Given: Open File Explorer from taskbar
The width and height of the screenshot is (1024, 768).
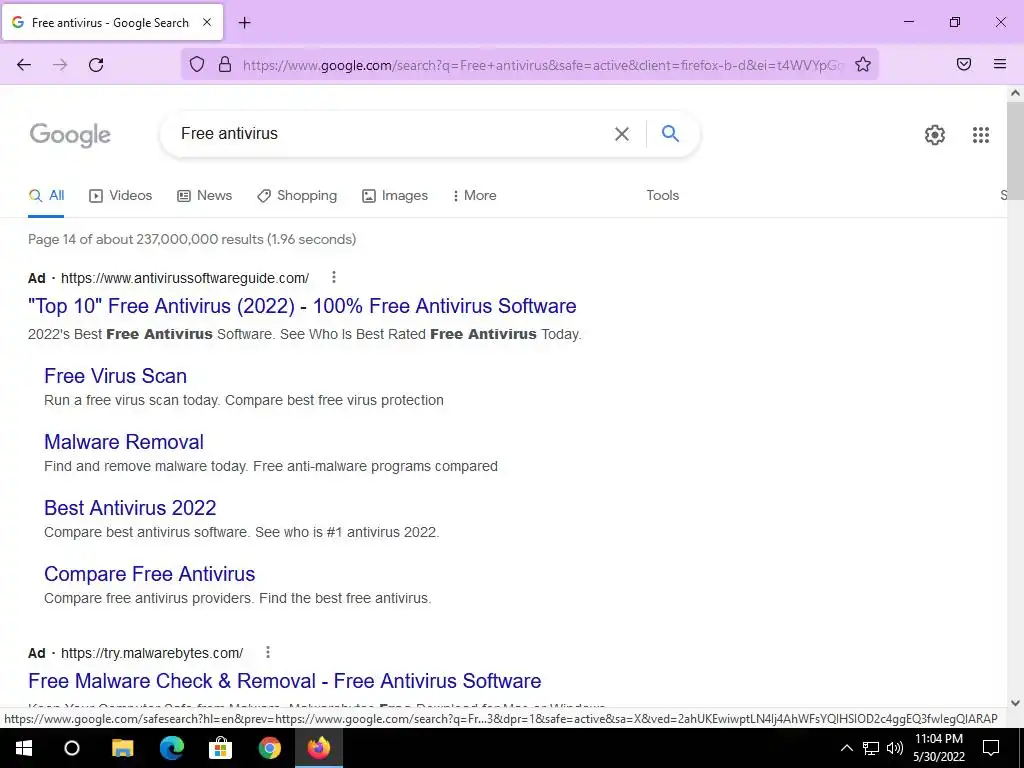Looking at the screenshot, I should coord(122,748).
